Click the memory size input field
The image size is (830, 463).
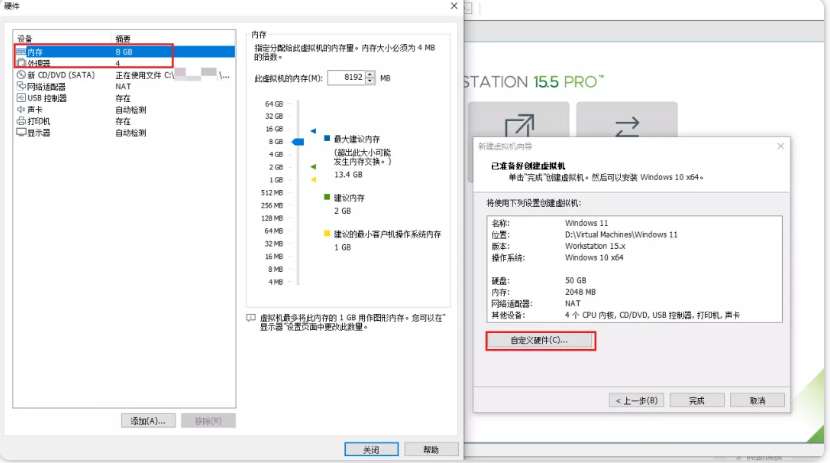345,78
